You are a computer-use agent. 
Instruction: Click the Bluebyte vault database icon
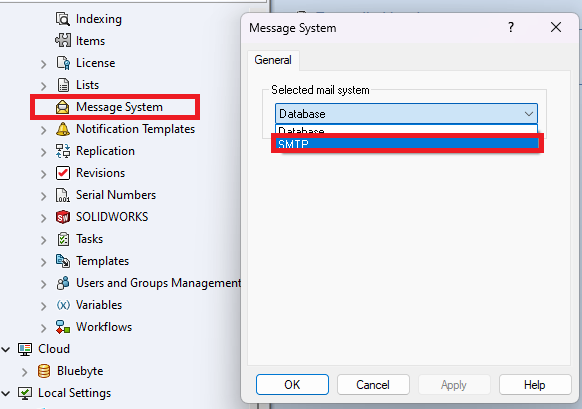(x=44, y=371)
